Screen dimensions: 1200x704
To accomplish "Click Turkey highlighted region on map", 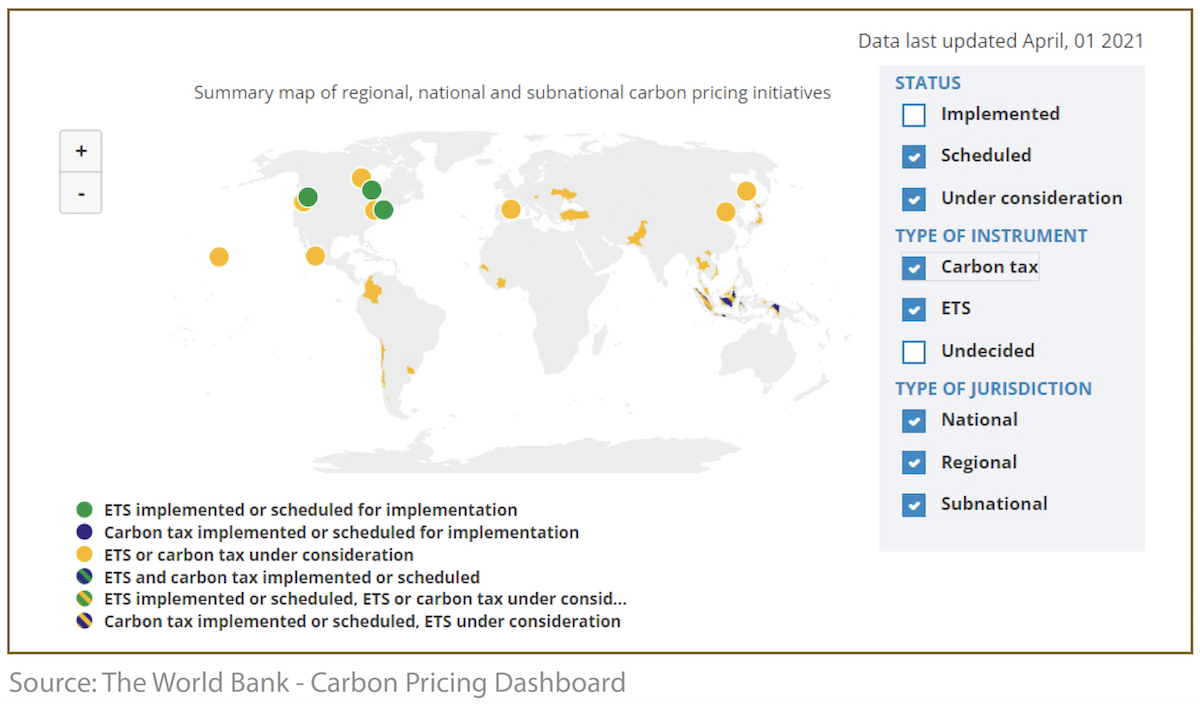I will pos(573,215).
